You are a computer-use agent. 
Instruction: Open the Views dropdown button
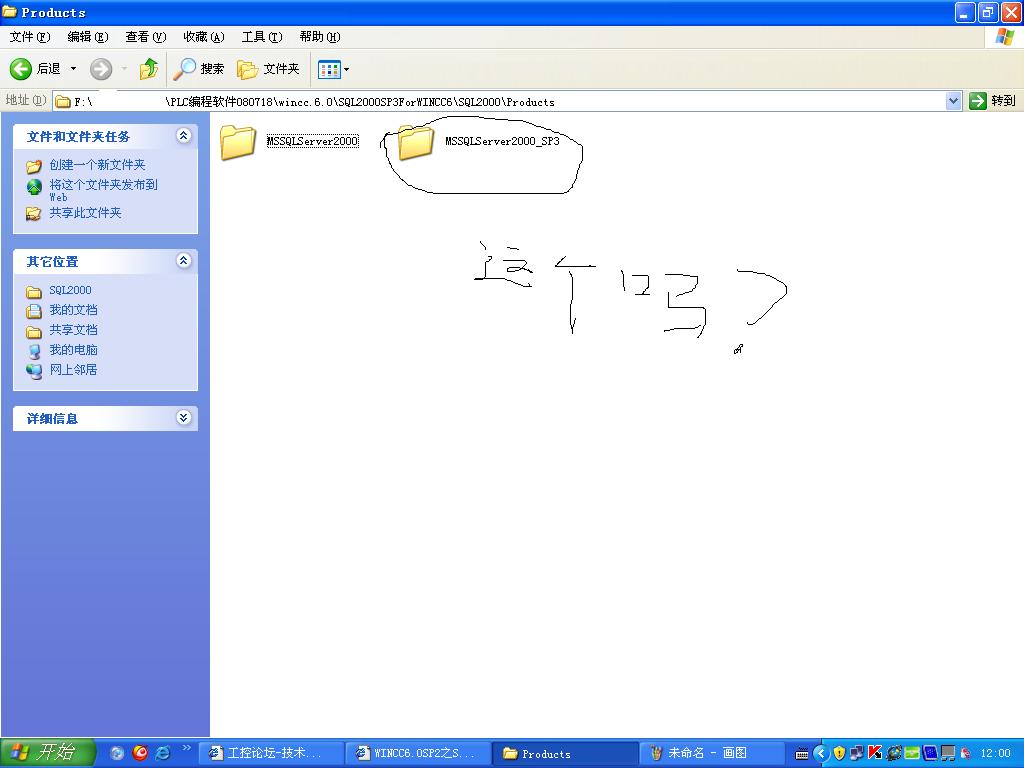[333, 69]
